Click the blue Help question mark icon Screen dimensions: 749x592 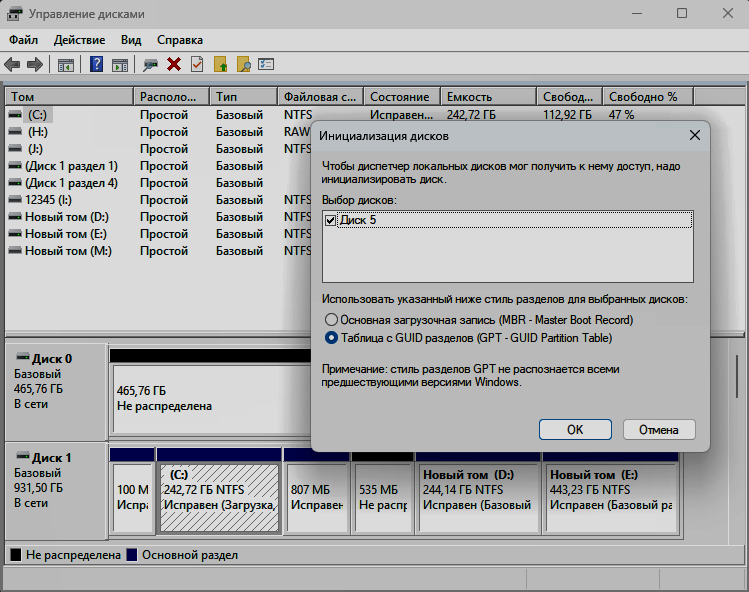[97, 64]
